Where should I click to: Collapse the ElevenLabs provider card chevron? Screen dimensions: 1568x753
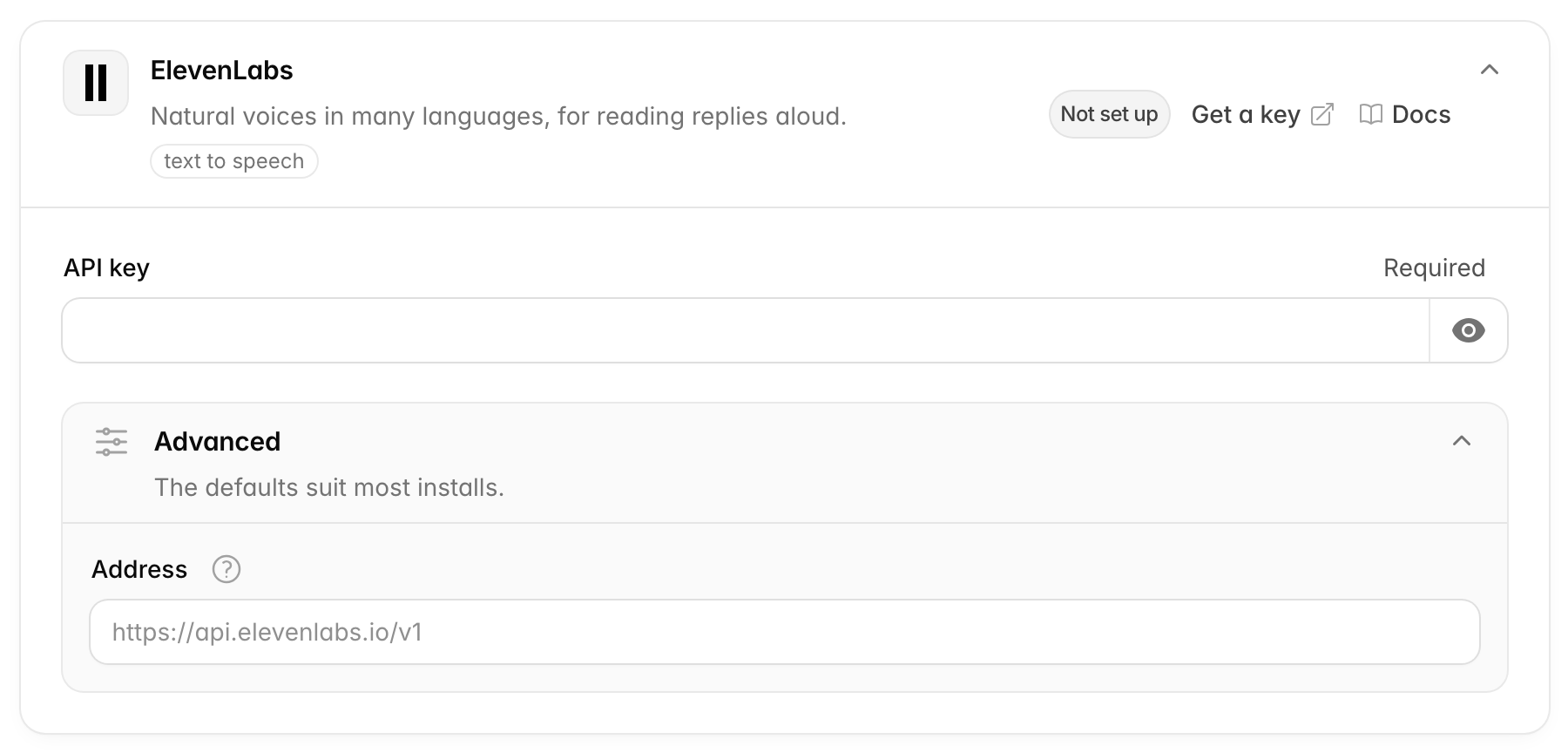(x=1490, y=70)
